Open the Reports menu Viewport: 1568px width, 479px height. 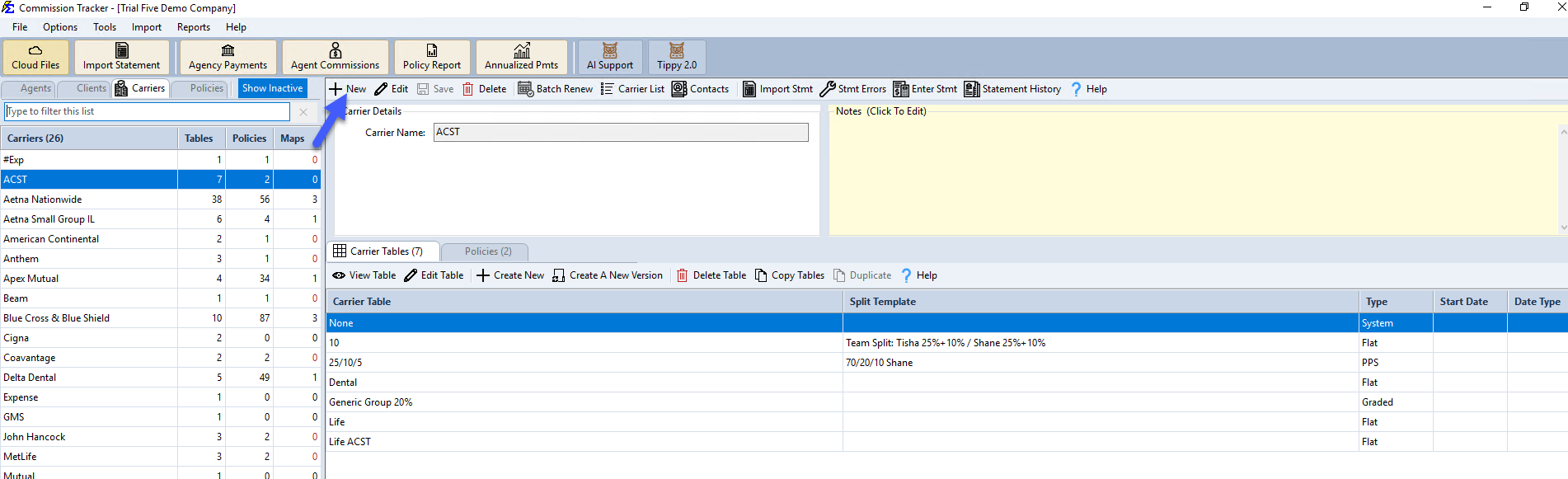click(x=194, y=27)
